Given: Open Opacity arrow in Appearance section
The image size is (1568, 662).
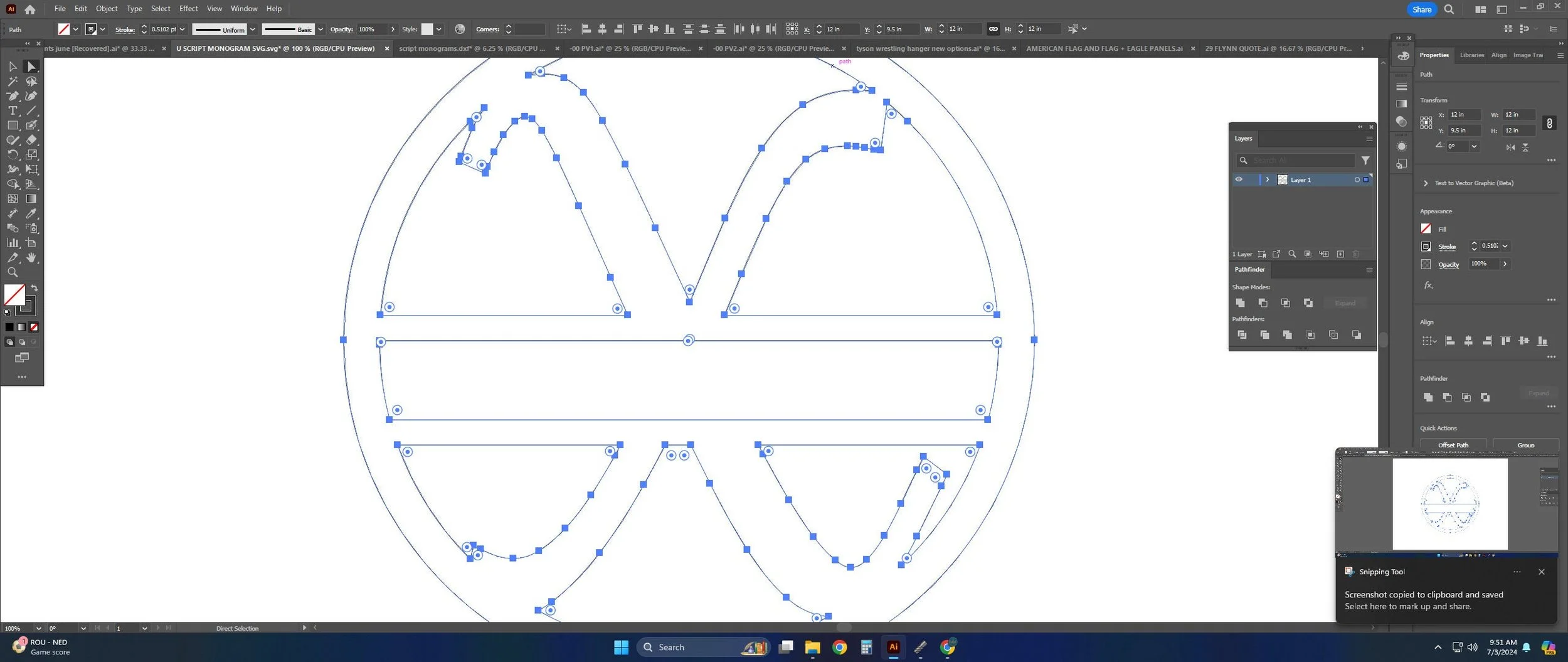Looking at the screenshot, I should [x=1505, y=264].
